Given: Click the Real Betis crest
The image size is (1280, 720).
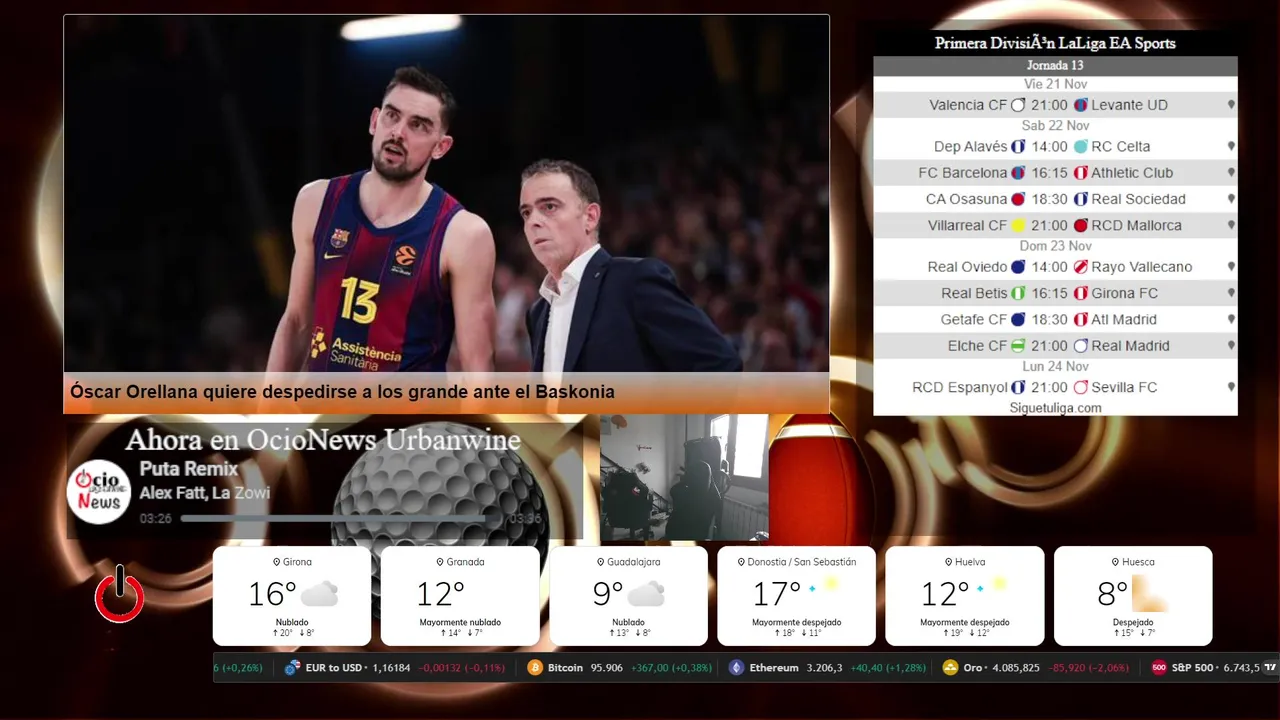Looking at the screenshot, I should (1018, 294).
